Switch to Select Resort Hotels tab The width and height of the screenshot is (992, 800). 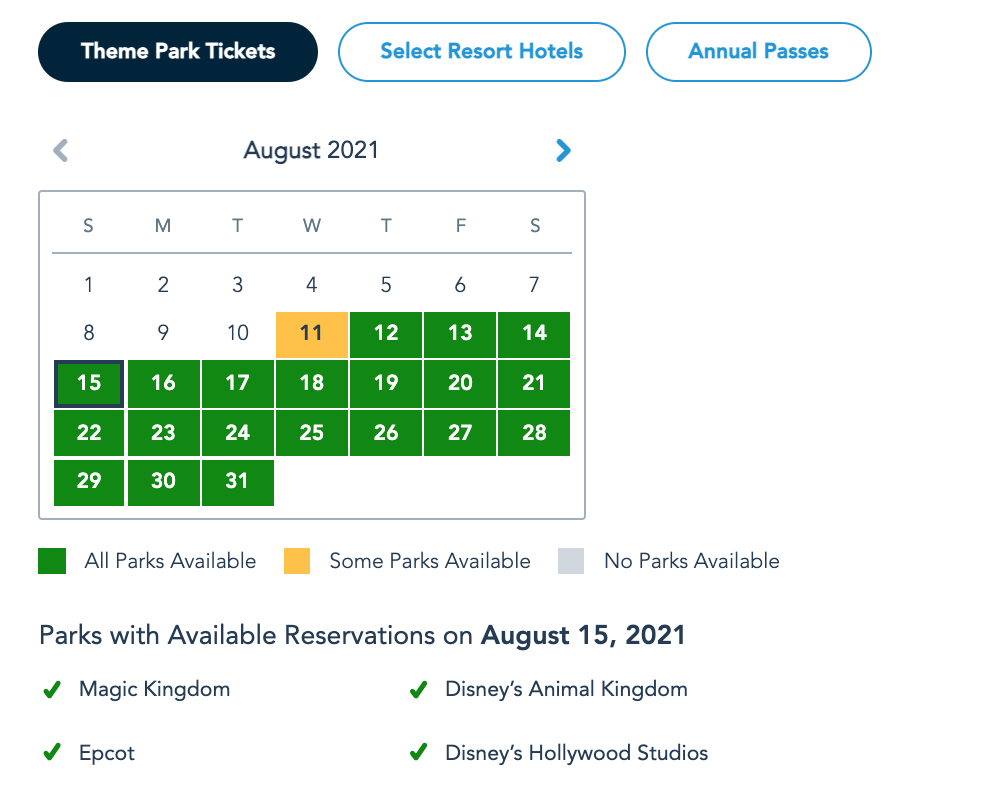[x=481, y=51]
